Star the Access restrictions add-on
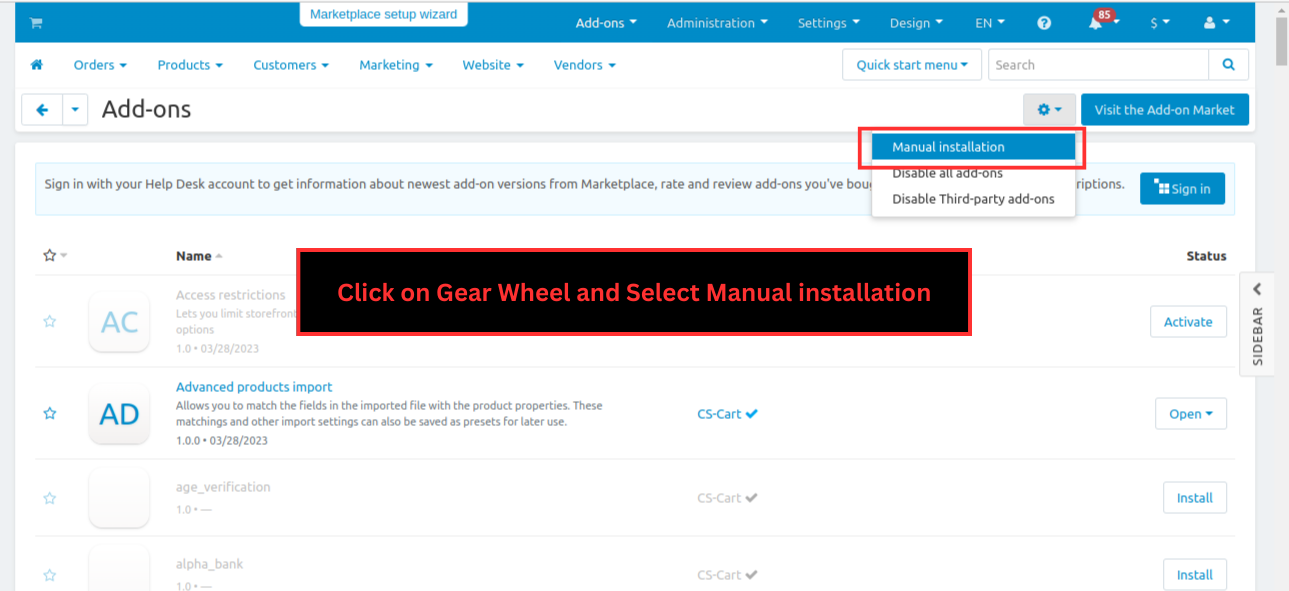 [49, 321]
